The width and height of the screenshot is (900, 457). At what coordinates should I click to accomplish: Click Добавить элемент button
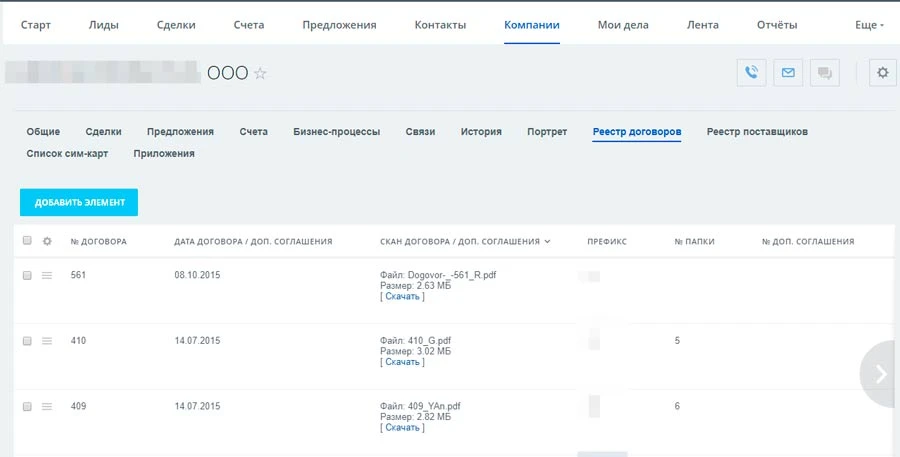tap(79, 203)
